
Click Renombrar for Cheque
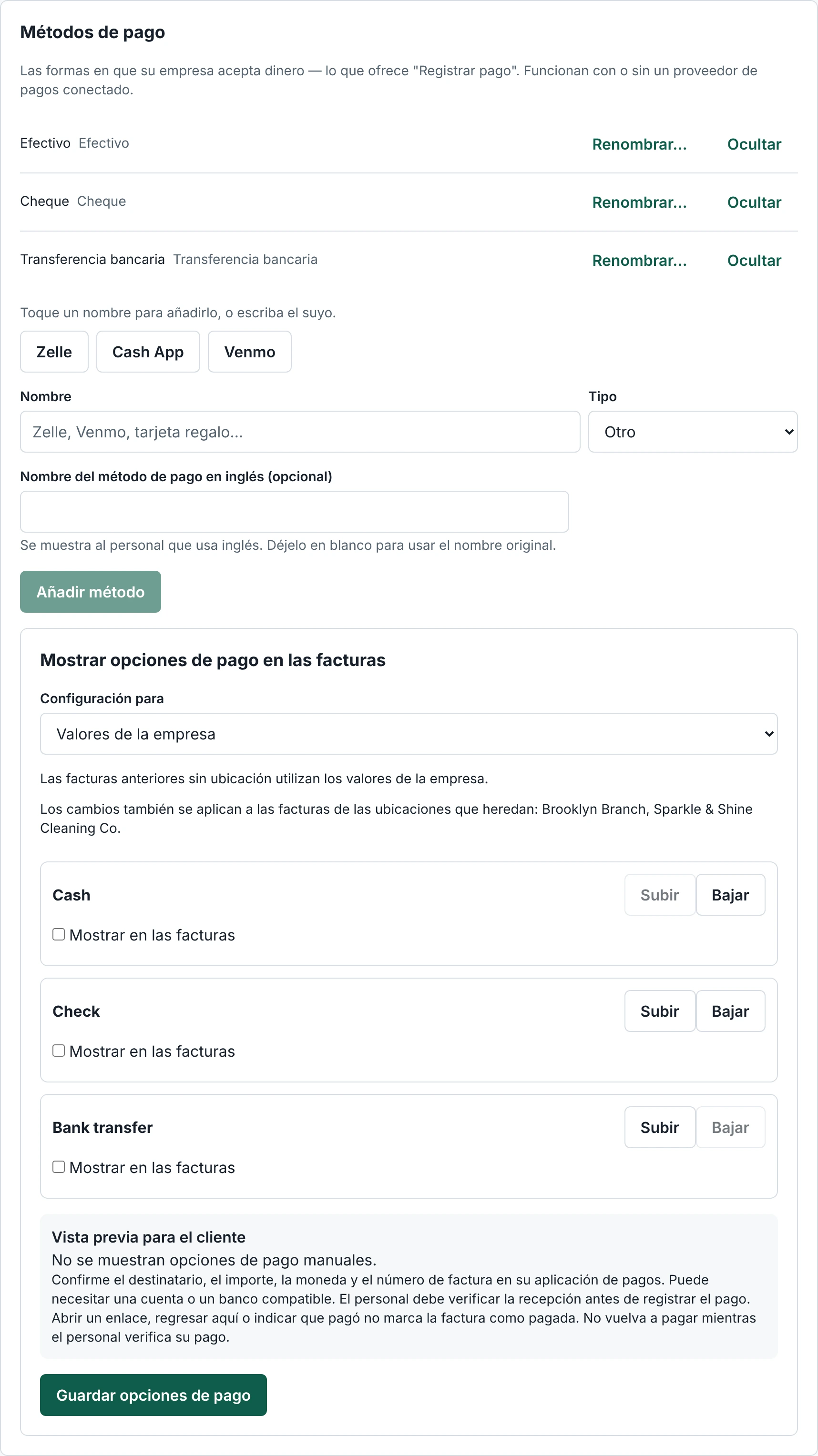(639, 202)
